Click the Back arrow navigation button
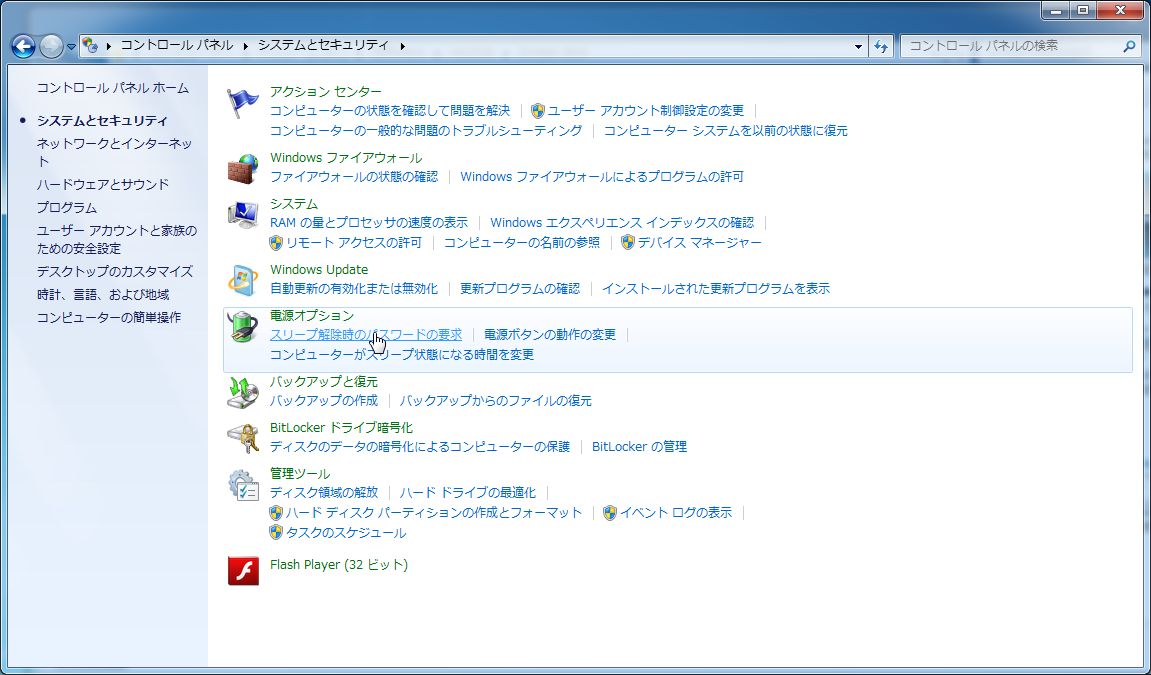Image resolution: width=1151 pixels, height=675 pixels. click(x=23, y=46)
